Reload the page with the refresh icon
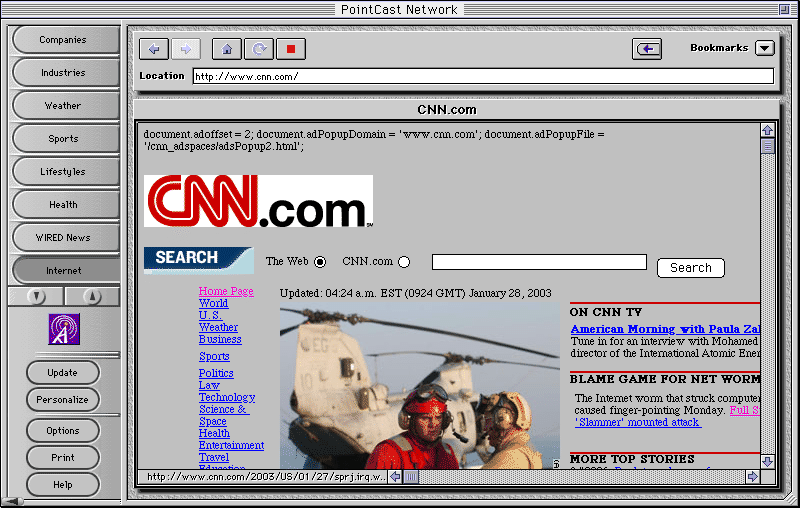This screenshot has width=800, height=508. [259, 49]
